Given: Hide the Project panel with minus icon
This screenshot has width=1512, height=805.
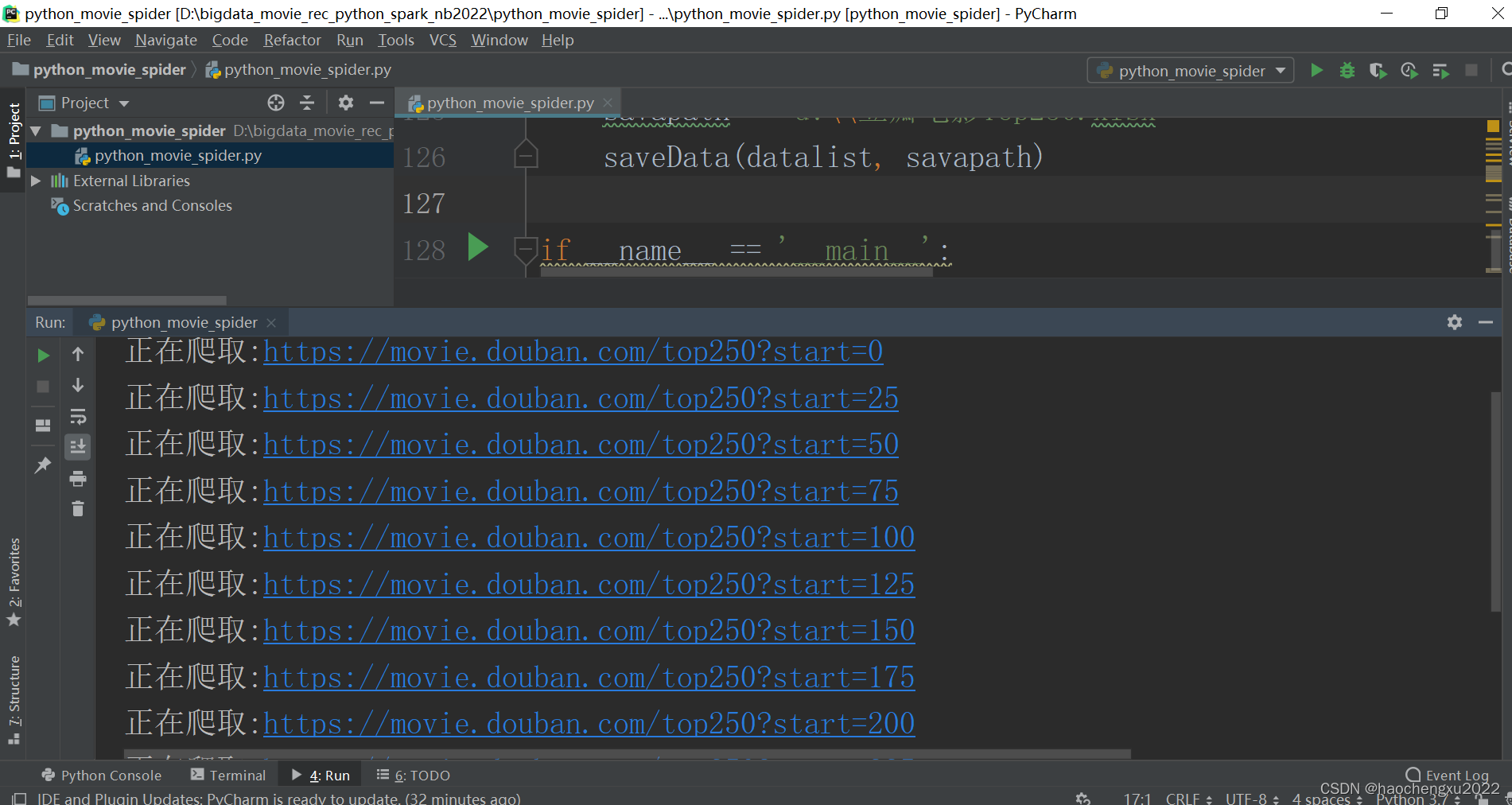Looking at the screenshot, I should pos(377,103).
